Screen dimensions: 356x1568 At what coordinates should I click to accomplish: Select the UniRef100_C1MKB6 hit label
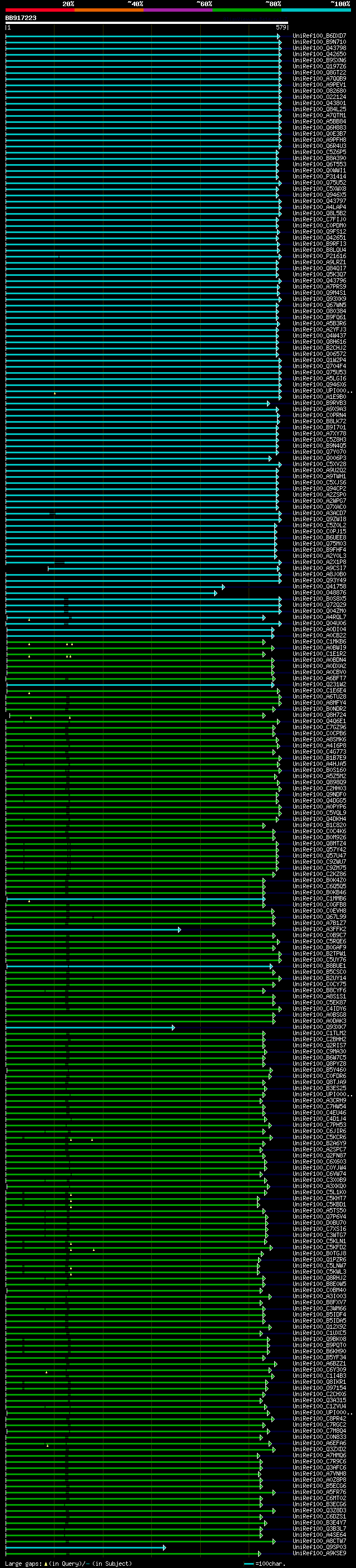click(x=319, y=642)
